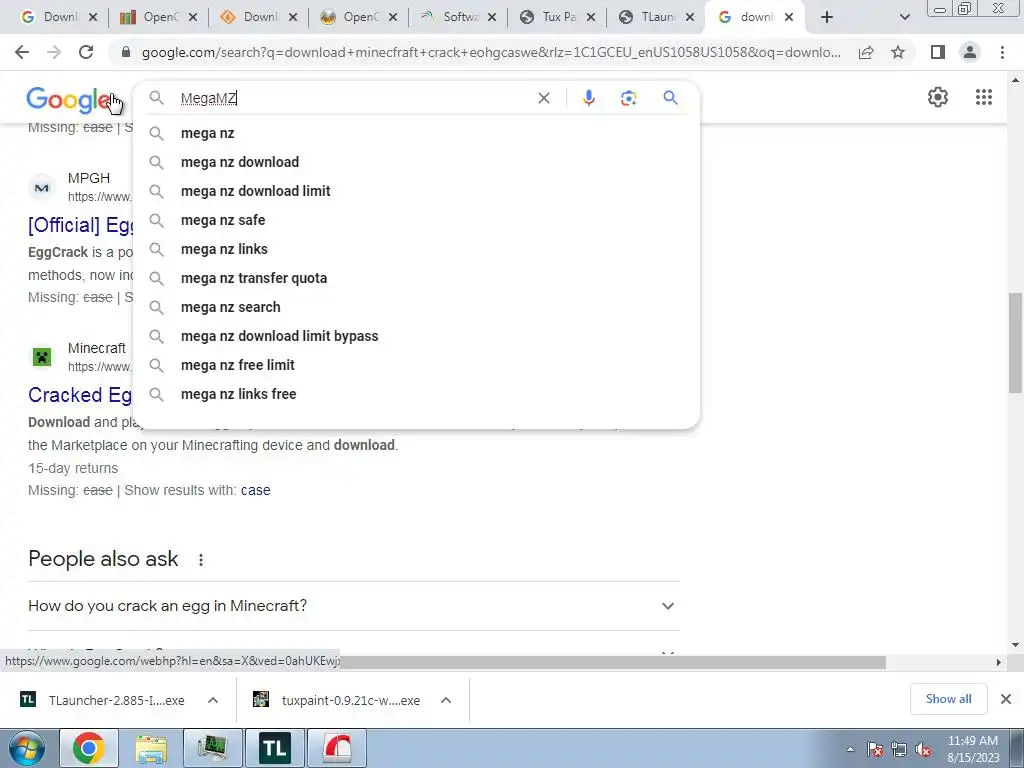Open the '[Official] Egg' MPGH result link
The height and width of the screenshot is (768, 1024).
pyautogui.click(x=80, y=225)
